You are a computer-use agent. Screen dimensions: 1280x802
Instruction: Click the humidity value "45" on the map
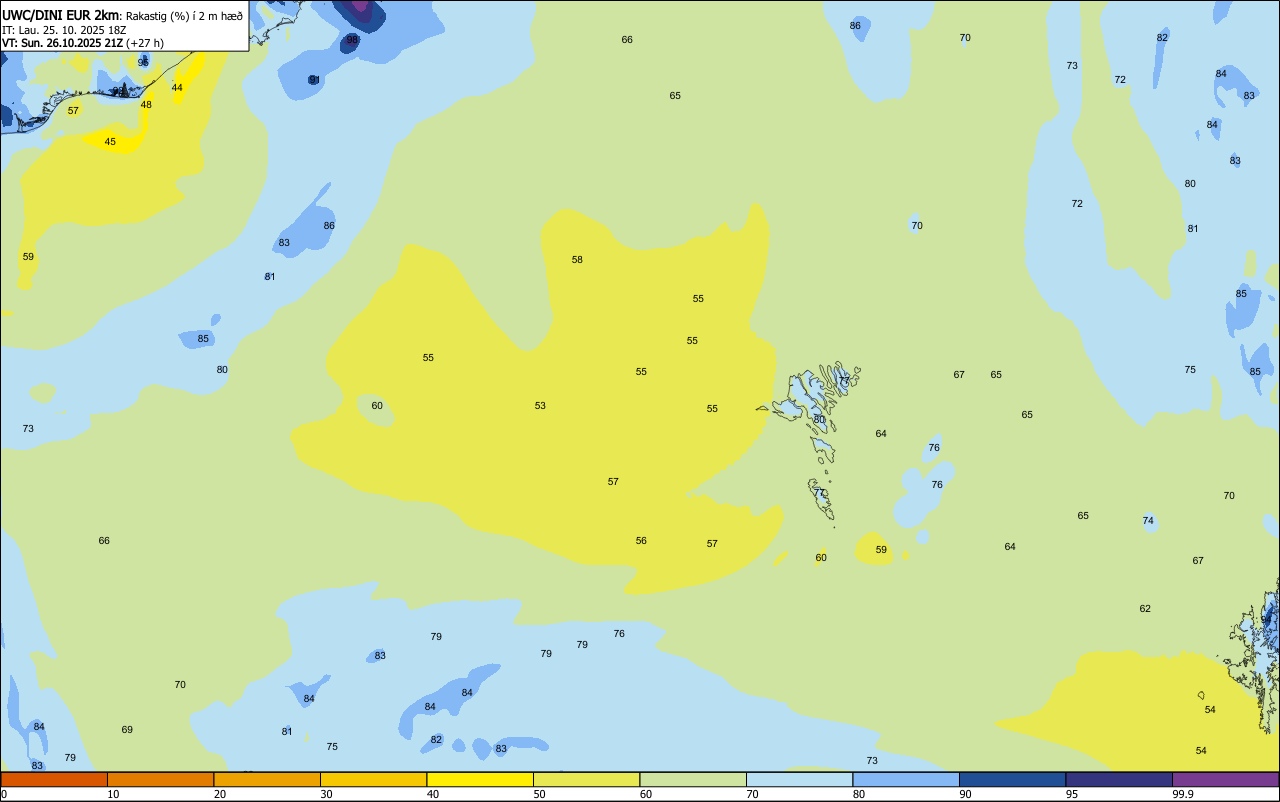[110, 142]
